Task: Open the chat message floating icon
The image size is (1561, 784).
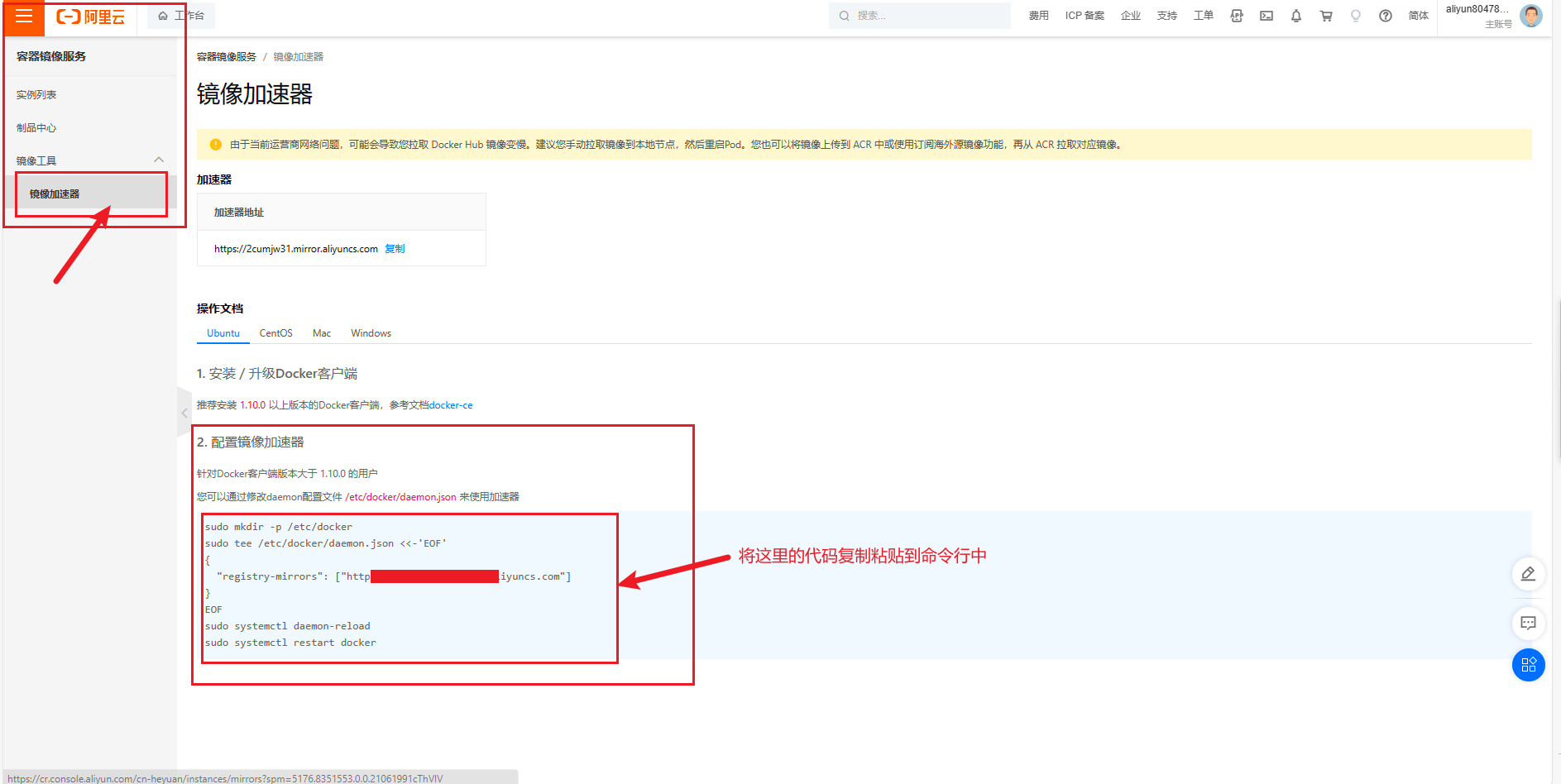Action: coord(1528,623)
